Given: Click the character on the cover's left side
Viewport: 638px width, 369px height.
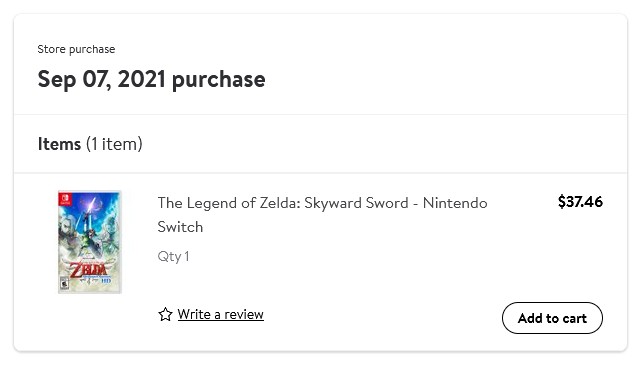Looking at the screenshot, I should pos(68,234).
